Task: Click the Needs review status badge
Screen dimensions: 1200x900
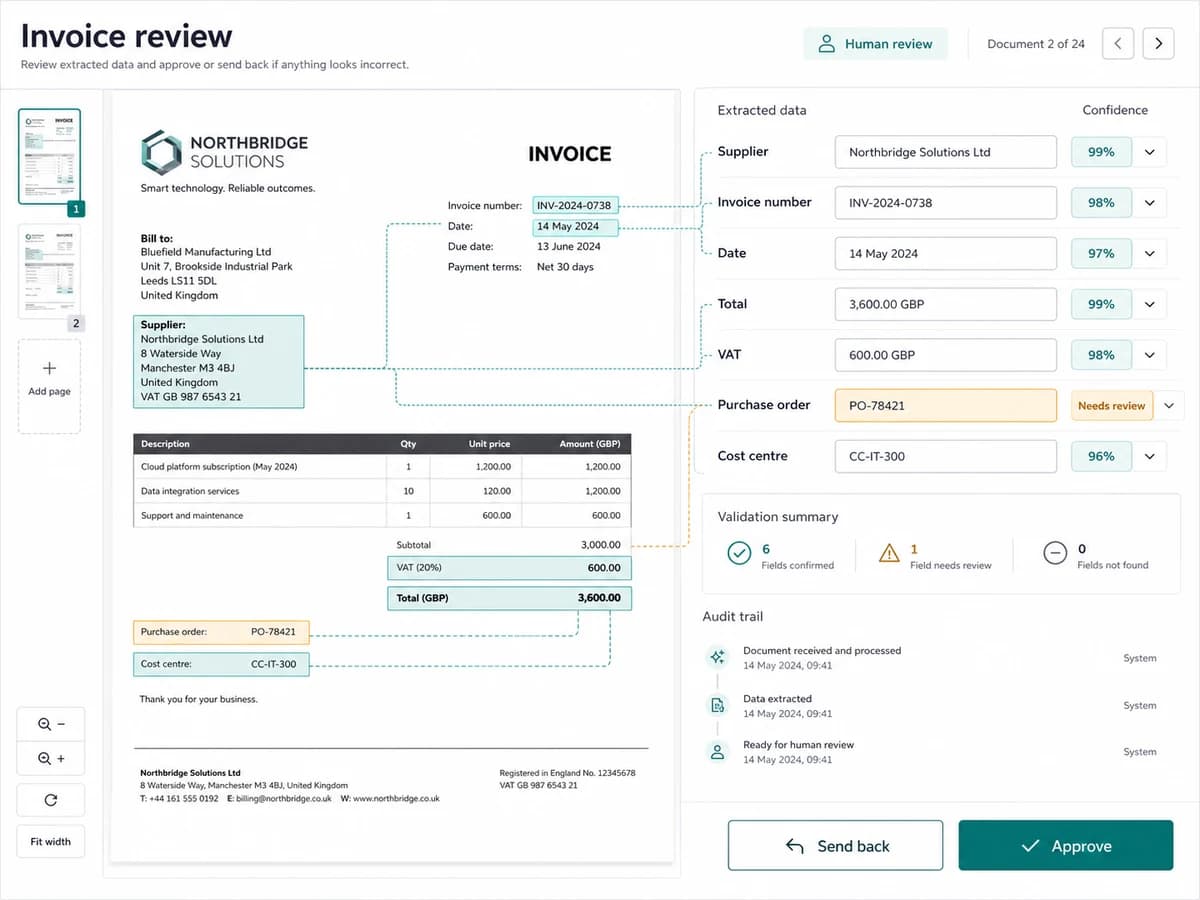Action: click(1112, 406)
